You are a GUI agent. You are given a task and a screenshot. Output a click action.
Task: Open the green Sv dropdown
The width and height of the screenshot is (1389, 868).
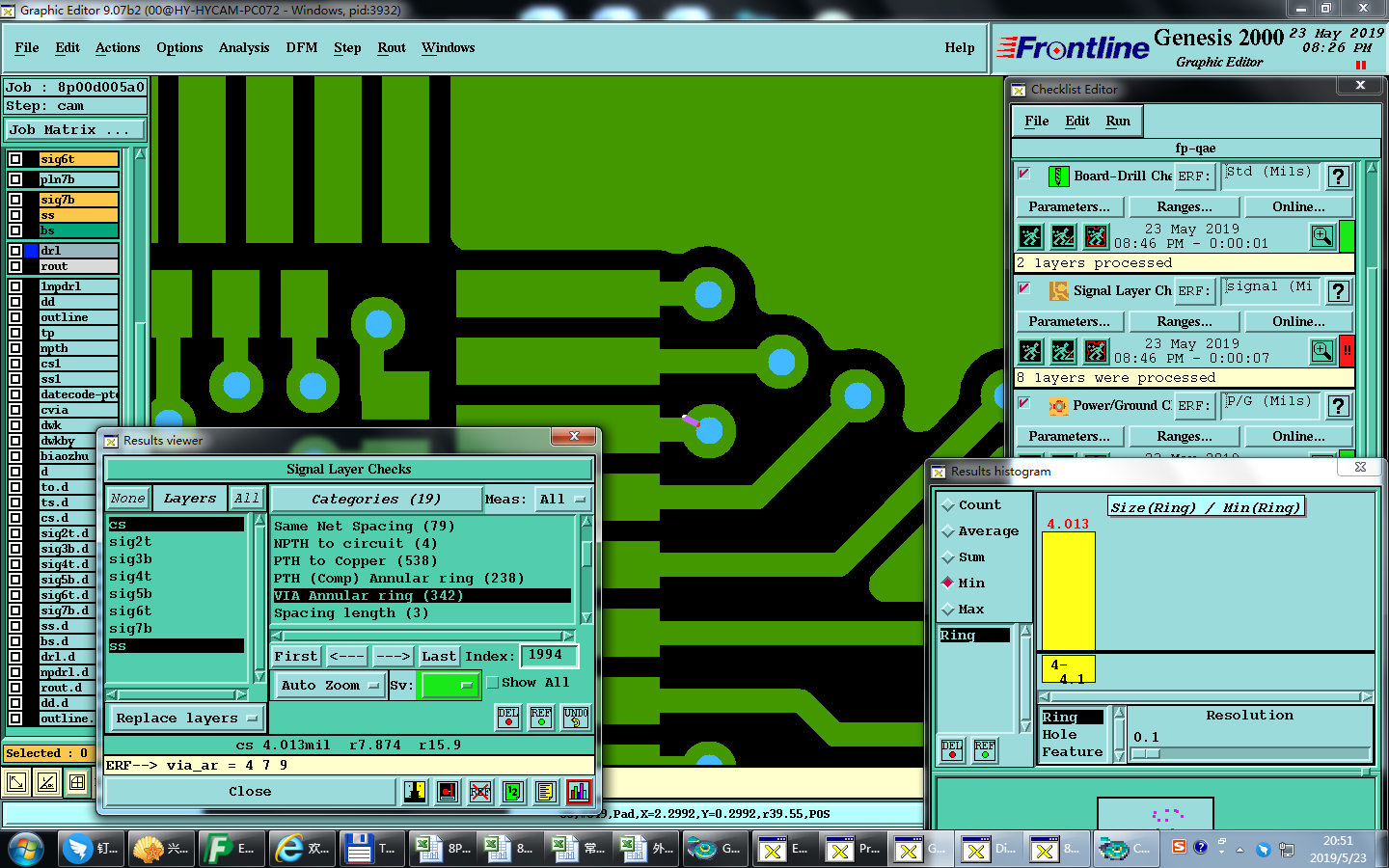[450, 686]
